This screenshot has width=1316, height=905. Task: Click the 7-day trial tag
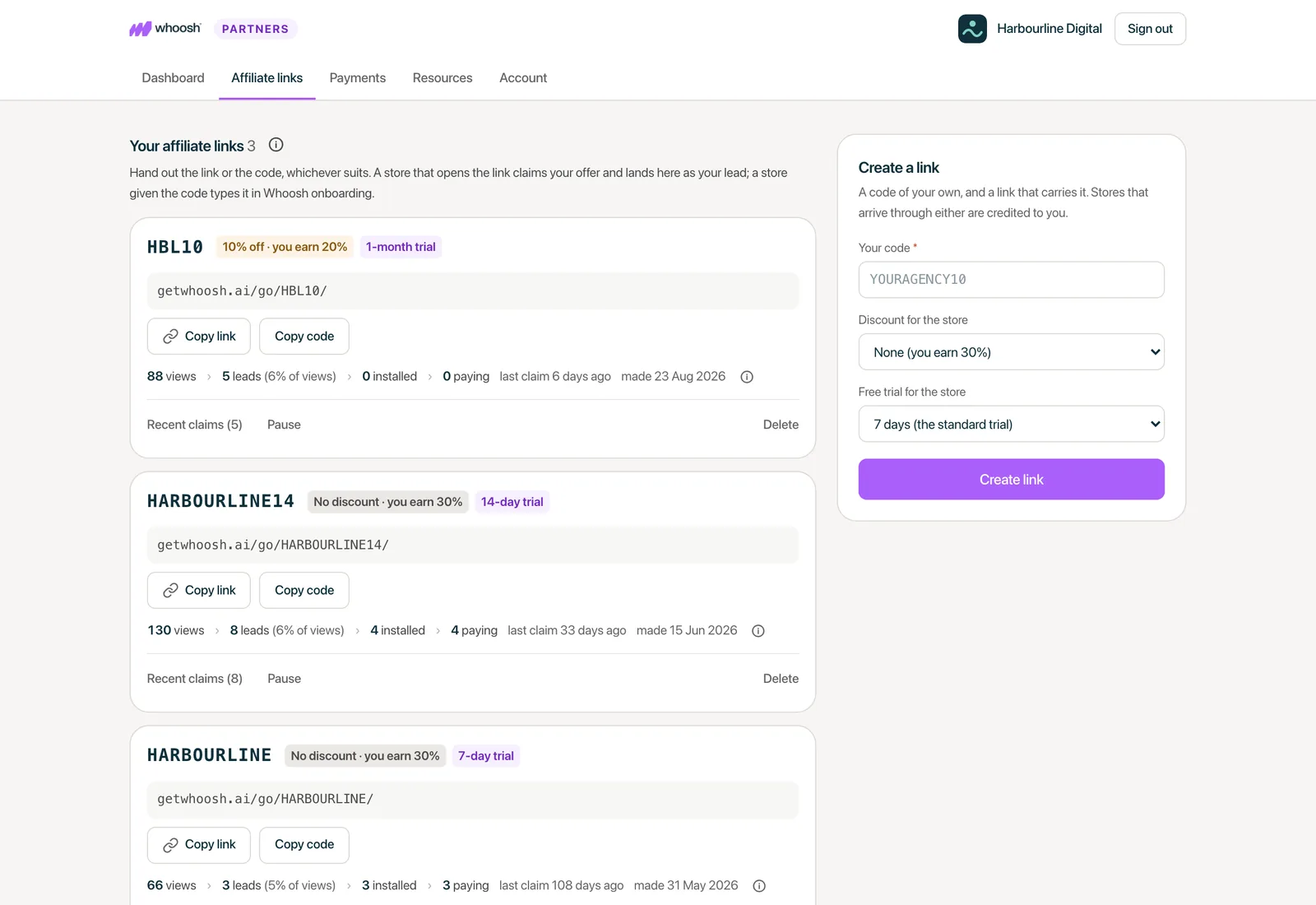[x=486, y=756]
